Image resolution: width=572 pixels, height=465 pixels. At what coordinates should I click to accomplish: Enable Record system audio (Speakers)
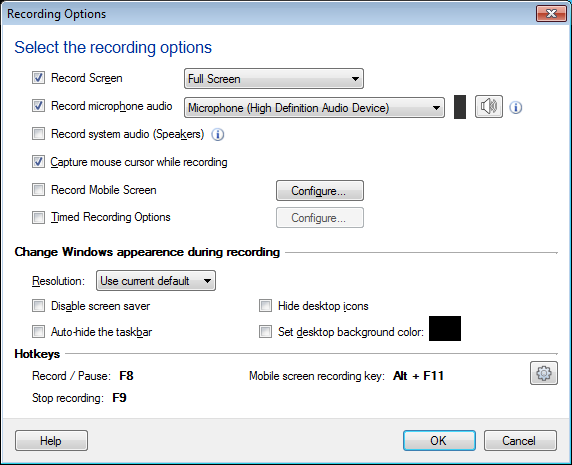(x=38, y=134)
